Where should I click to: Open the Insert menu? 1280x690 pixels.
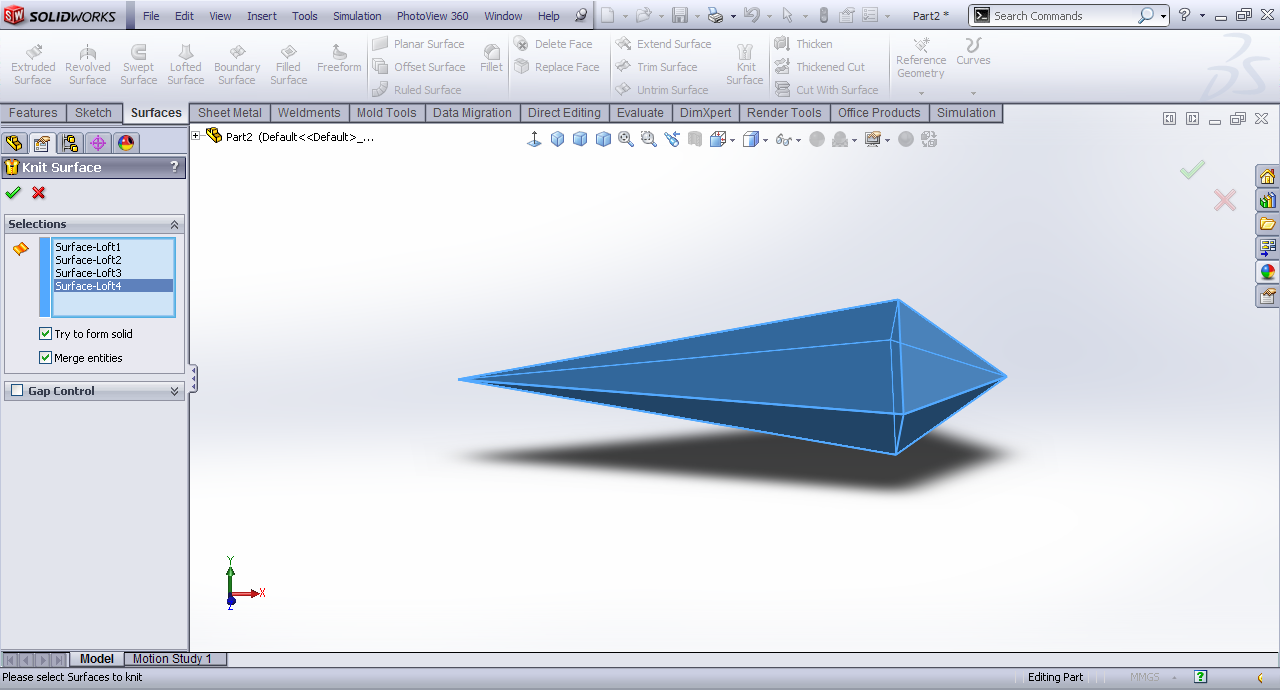point(262,16)
